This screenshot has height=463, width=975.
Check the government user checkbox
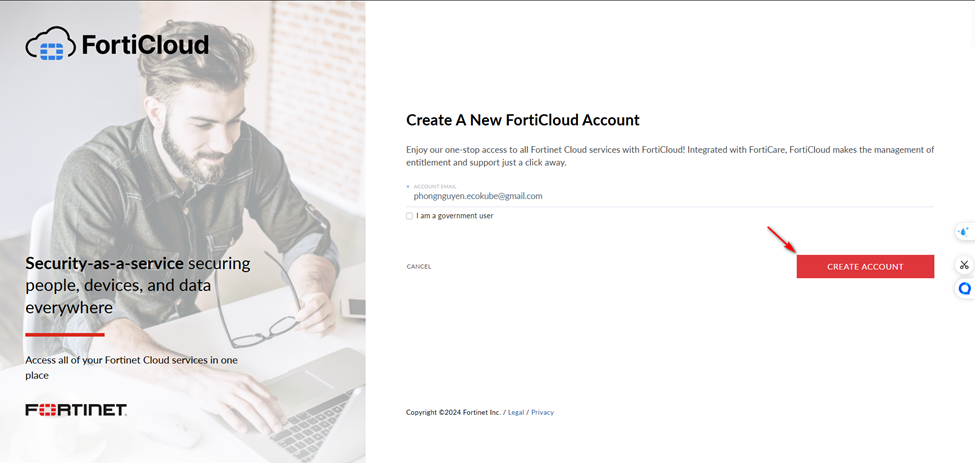pos(409,216)
